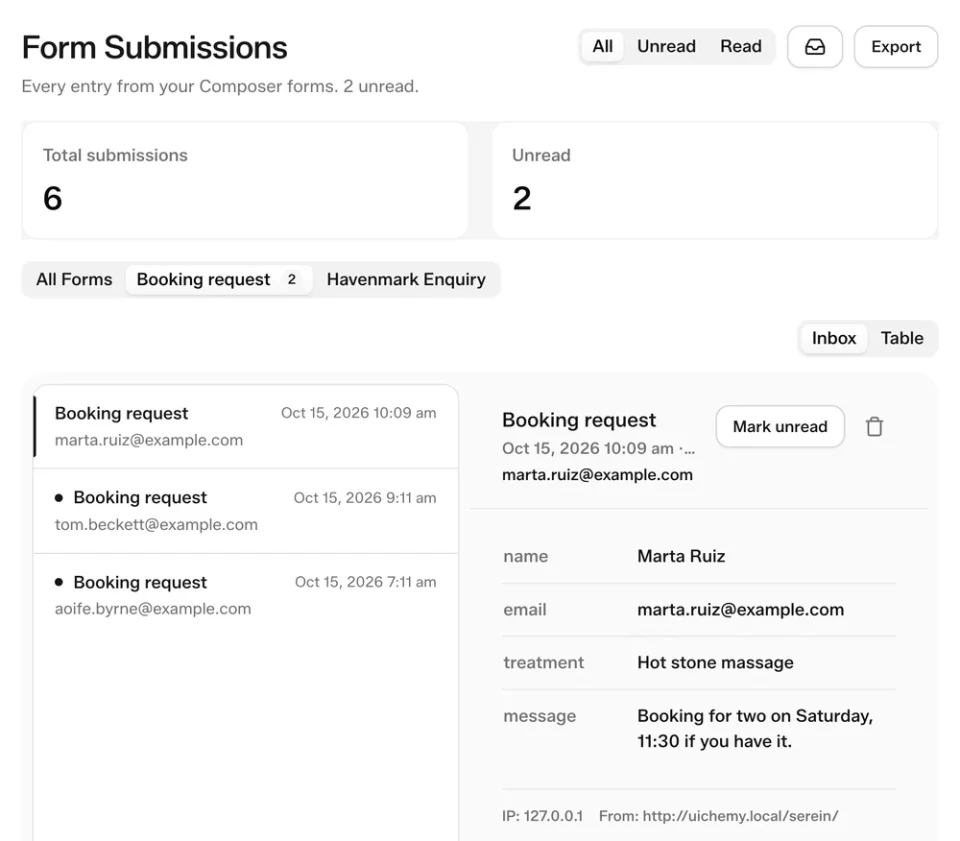Click the unread dot beside tom.beckett's request
Viewport: 960px width, 841px height.
59,498
